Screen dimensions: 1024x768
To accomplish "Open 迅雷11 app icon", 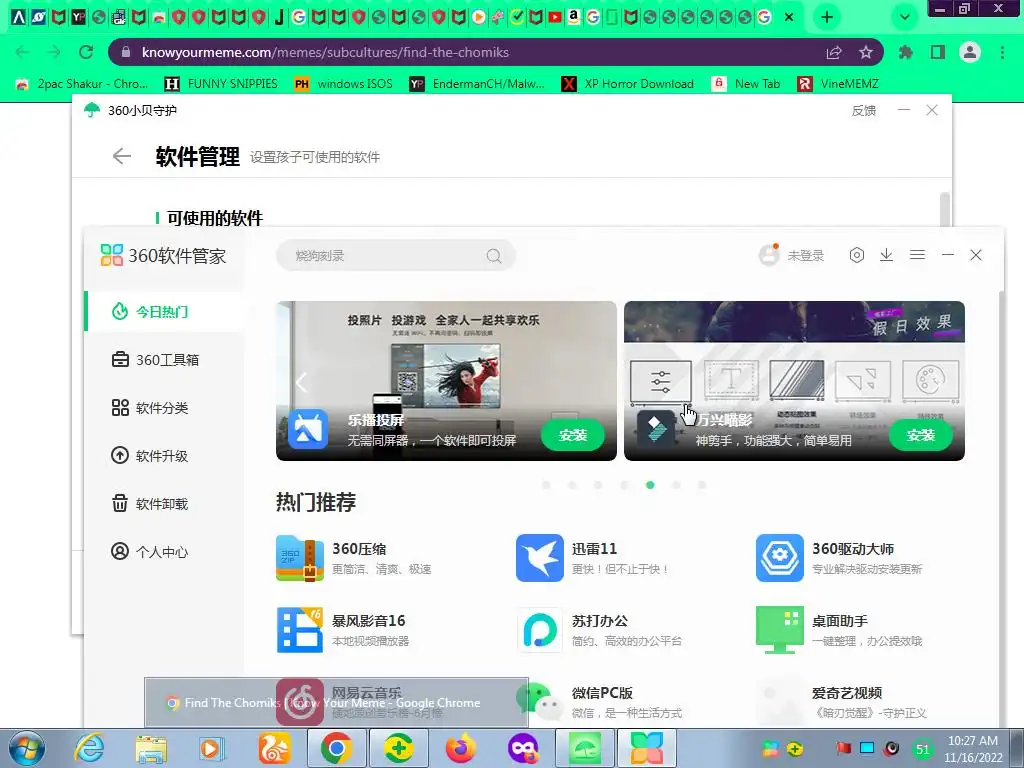I will (539, 558).
